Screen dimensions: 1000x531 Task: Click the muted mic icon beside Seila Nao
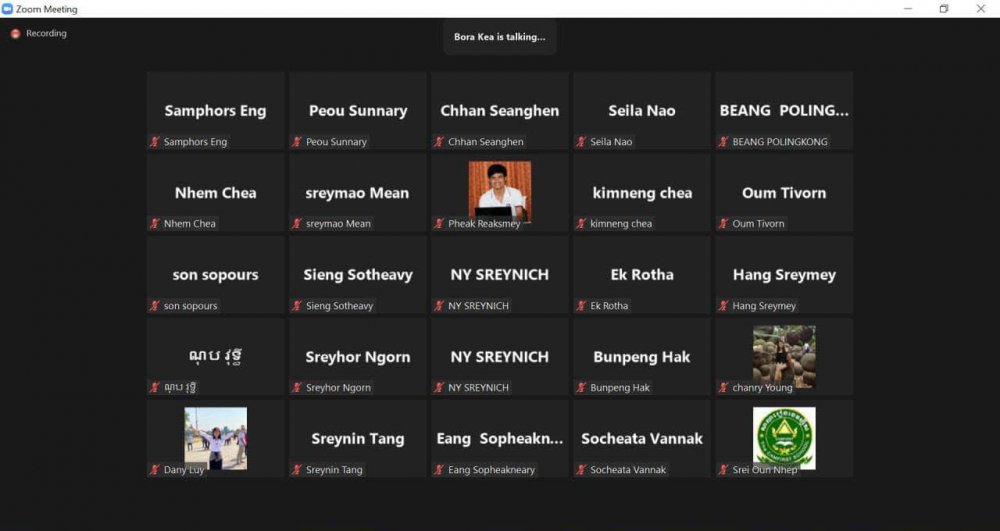[x=581, y=142]
